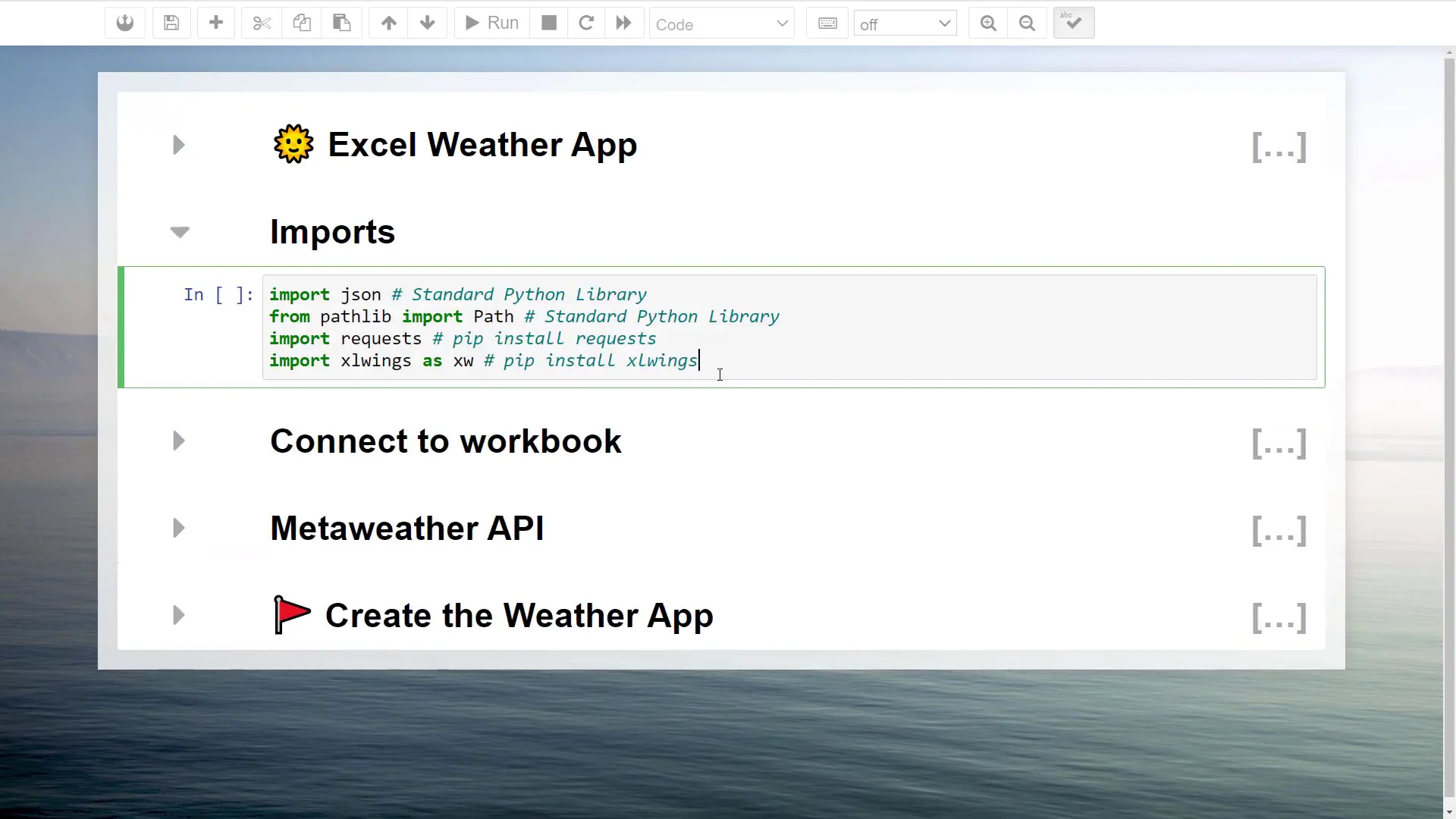This screenshot has height=819, width=1456.
Task: Toggle the spellchecker abc button
Action: tap(1073, 23)
